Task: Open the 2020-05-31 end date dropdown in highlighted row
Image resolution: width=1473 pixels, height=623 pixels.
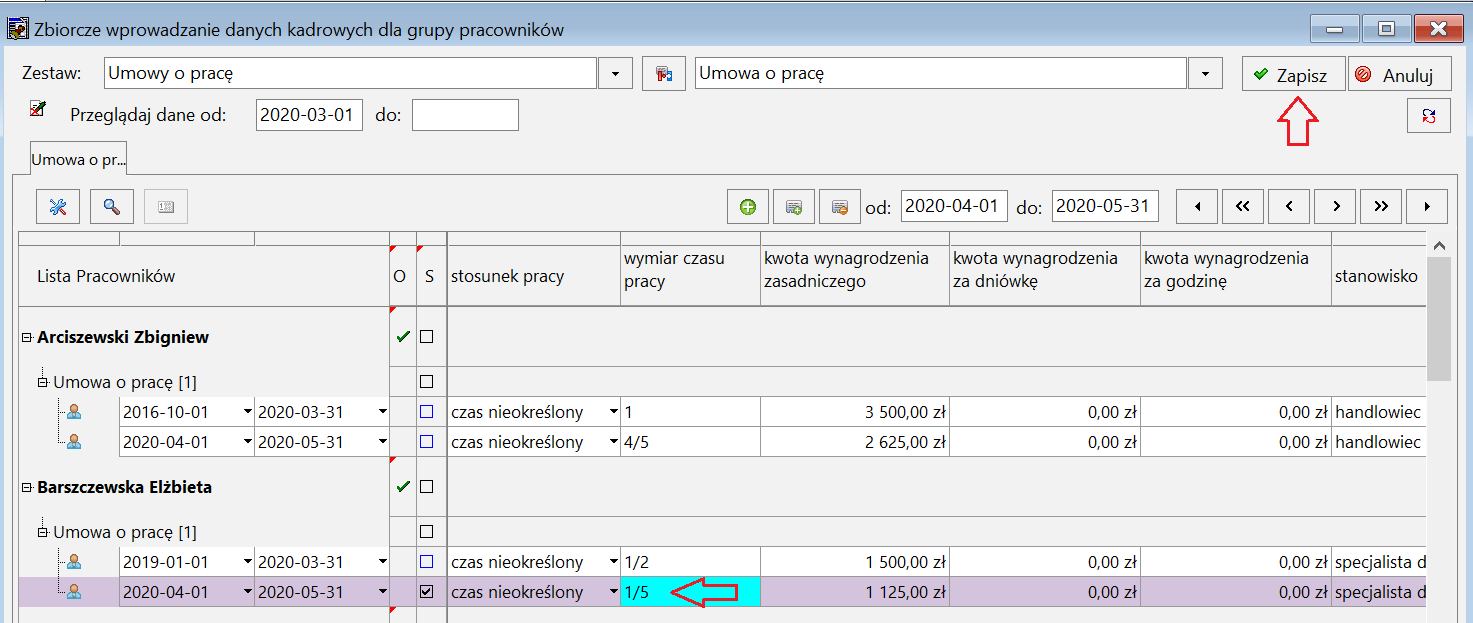Action: [382, 592]
